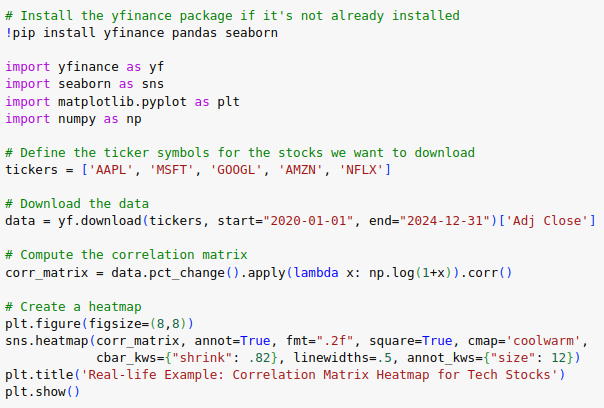Click the 'NFLX' ticker string

point(361,170)
